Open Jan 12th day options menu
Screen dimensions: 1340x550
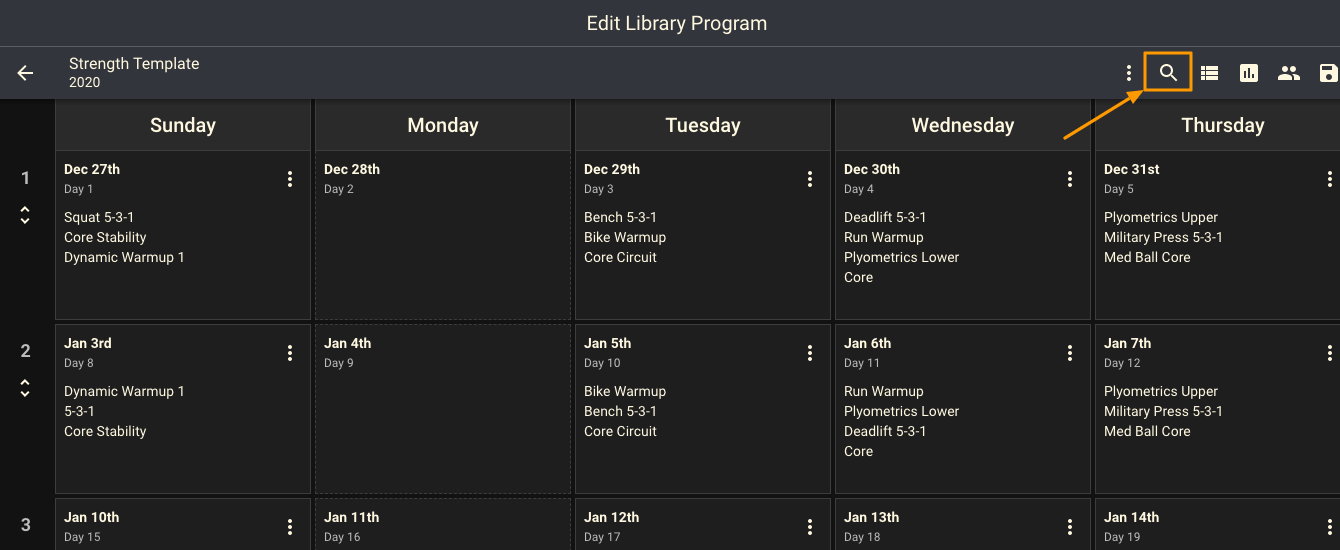click(x=810, y=527)
